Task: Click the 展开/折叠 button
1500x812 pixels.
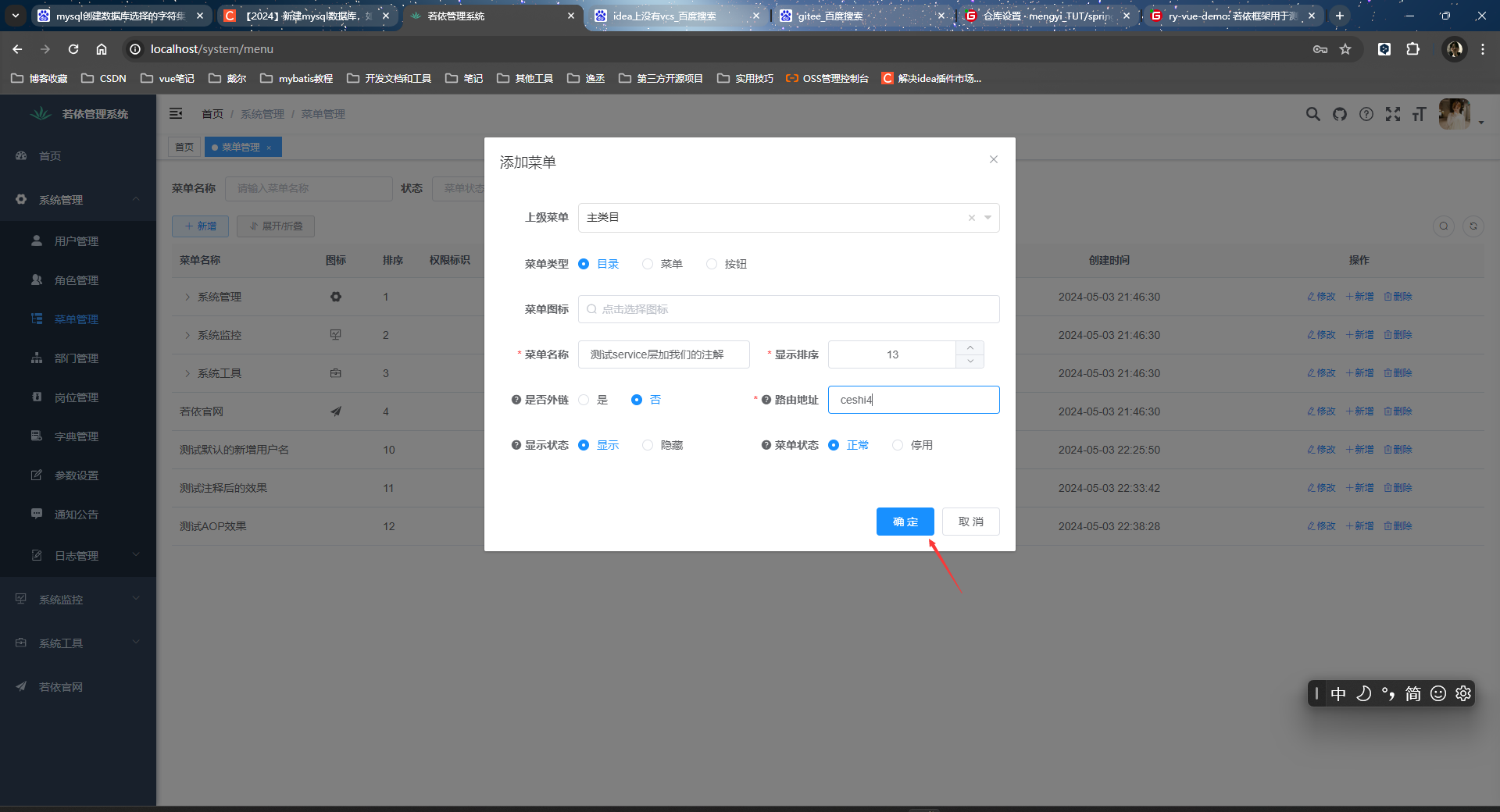Action: click(275, 226)
